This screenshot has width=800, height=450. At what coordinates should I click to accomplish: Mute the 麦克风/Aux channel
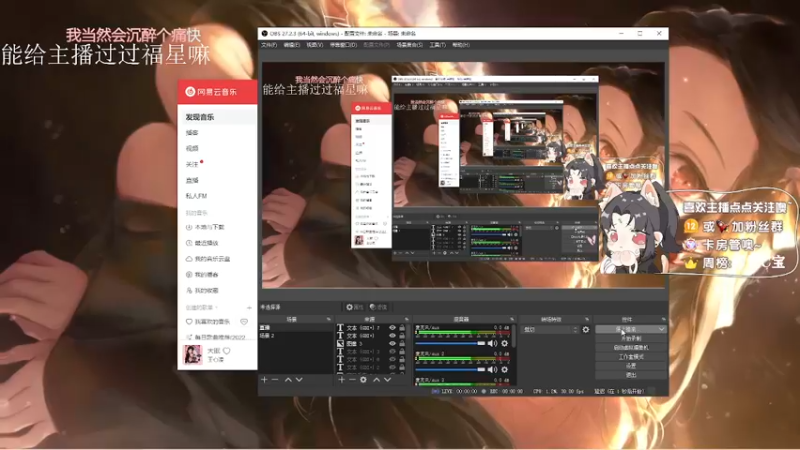tap(492, 343)
